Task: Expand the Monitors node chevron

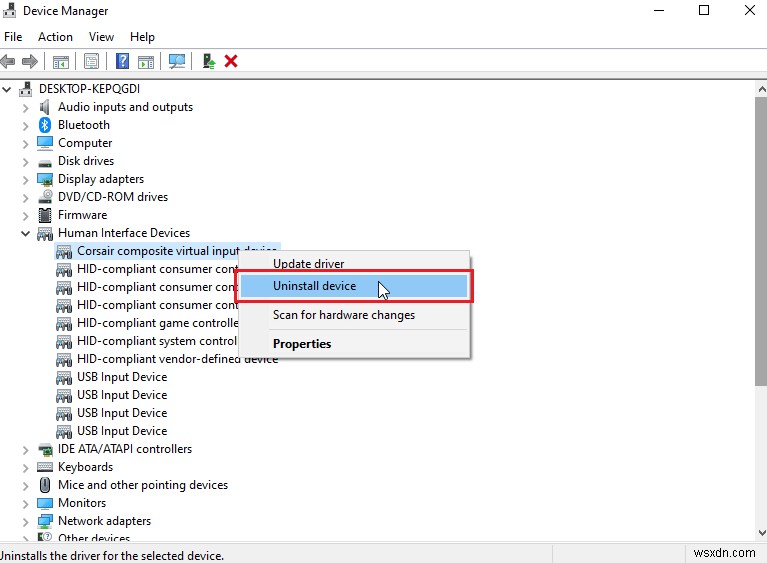Action: pos(25,504)
